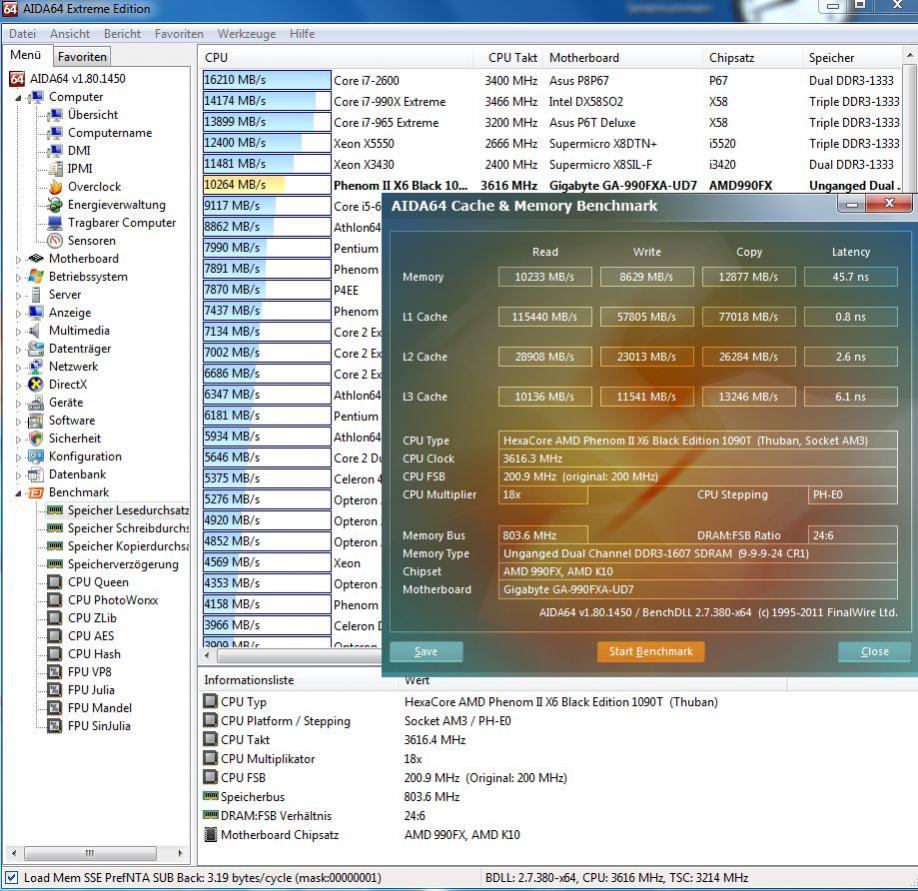
Task: Click the CPU Queen chip icon
Action: [55, 582]
